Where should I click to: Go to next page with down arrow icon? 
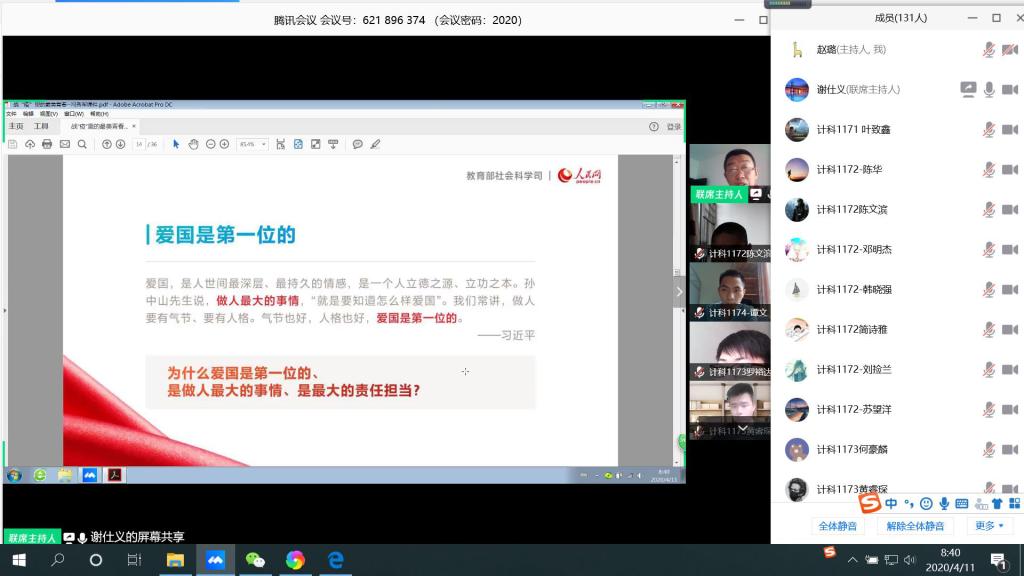point(120,144)
